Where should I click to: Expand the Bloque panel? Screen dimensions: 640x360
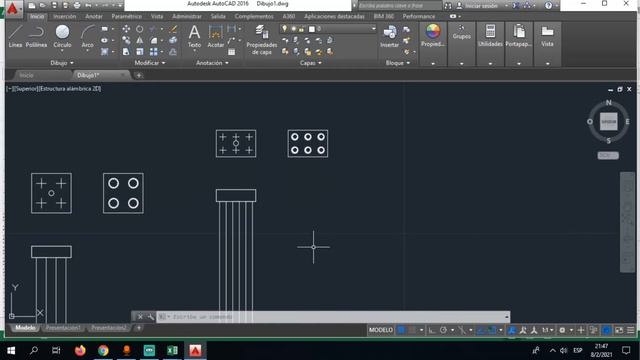click(398, 63)
